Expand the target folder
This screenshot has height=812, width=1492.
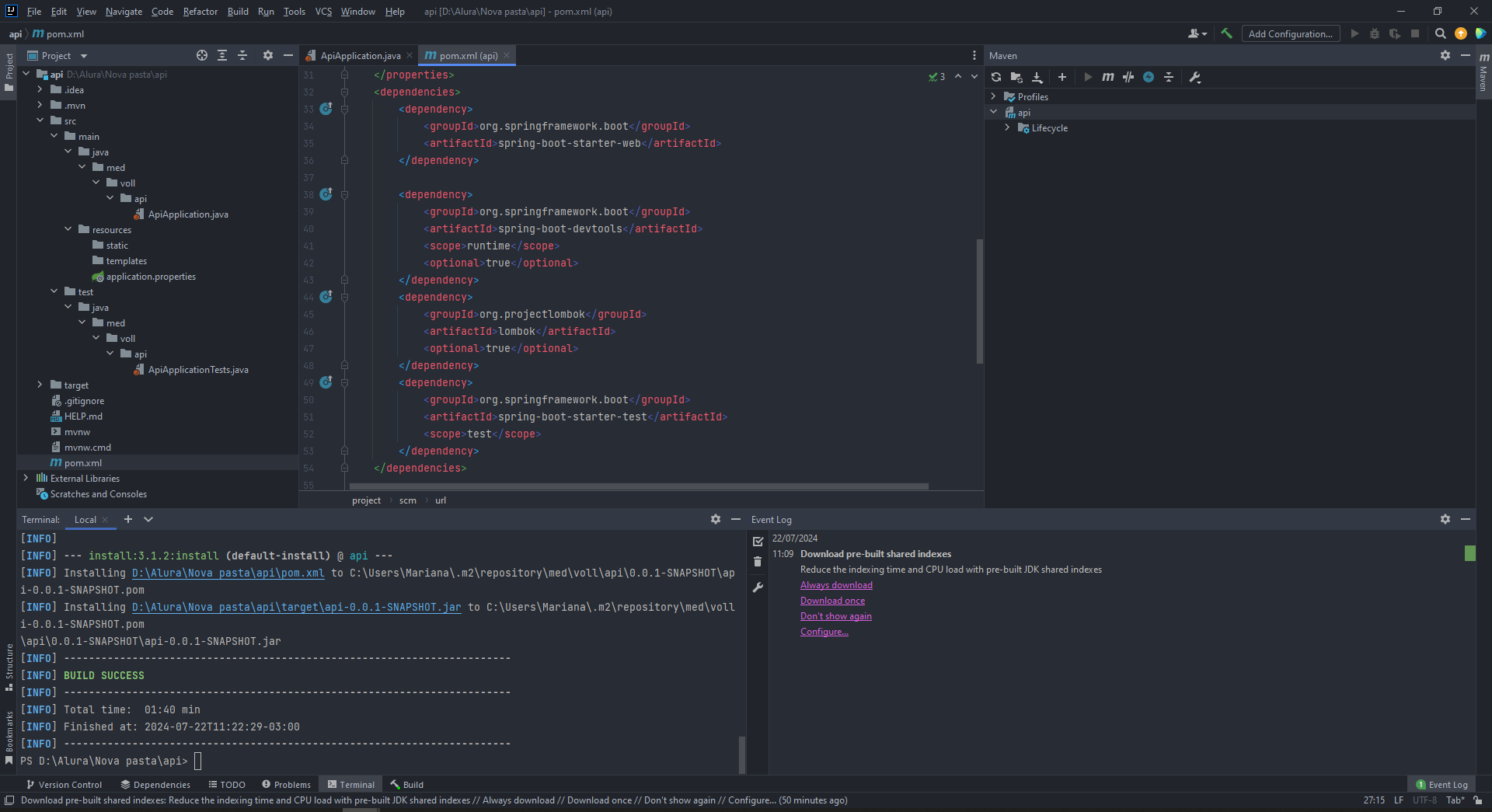tap(40, 385)
